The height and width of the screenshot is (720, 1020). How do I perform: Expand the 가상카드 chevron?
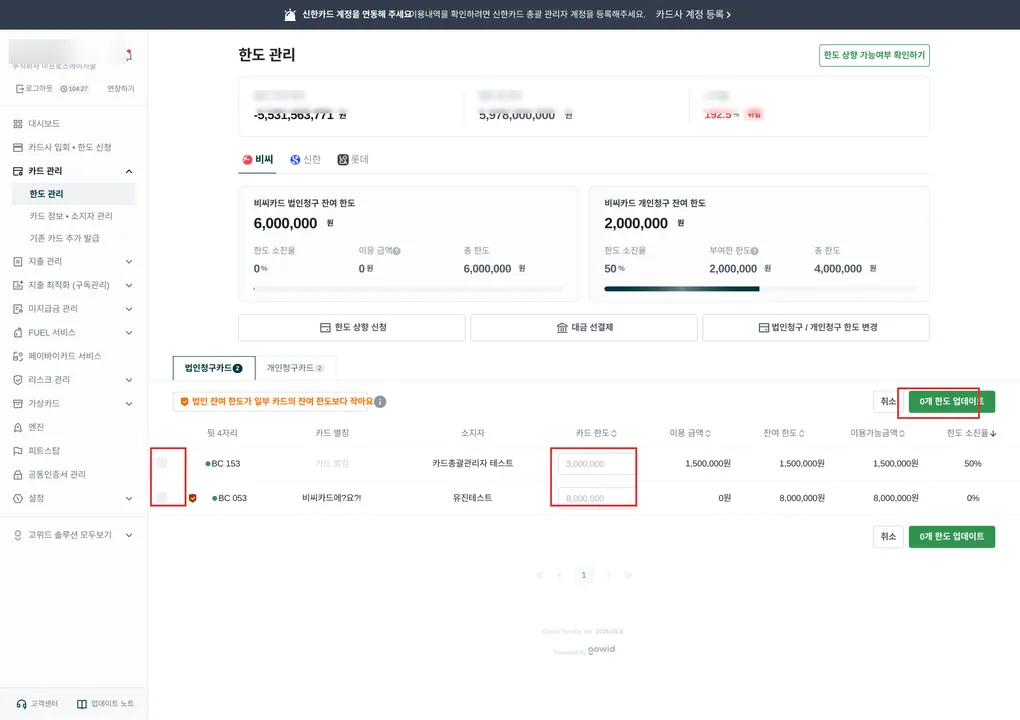129,404
